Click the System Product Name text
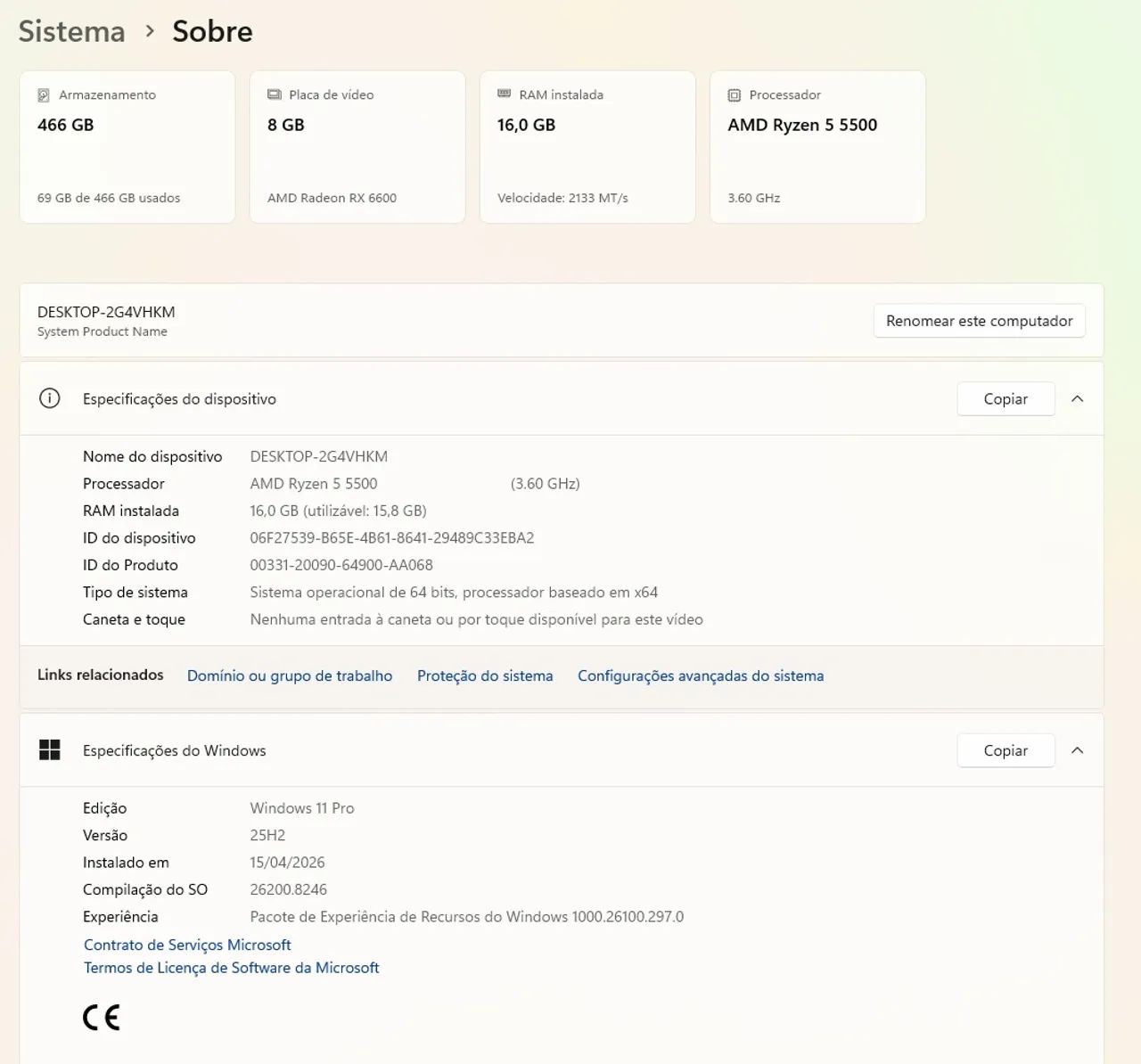This screenshot has height=1064, width=1141. click(103, 331)
